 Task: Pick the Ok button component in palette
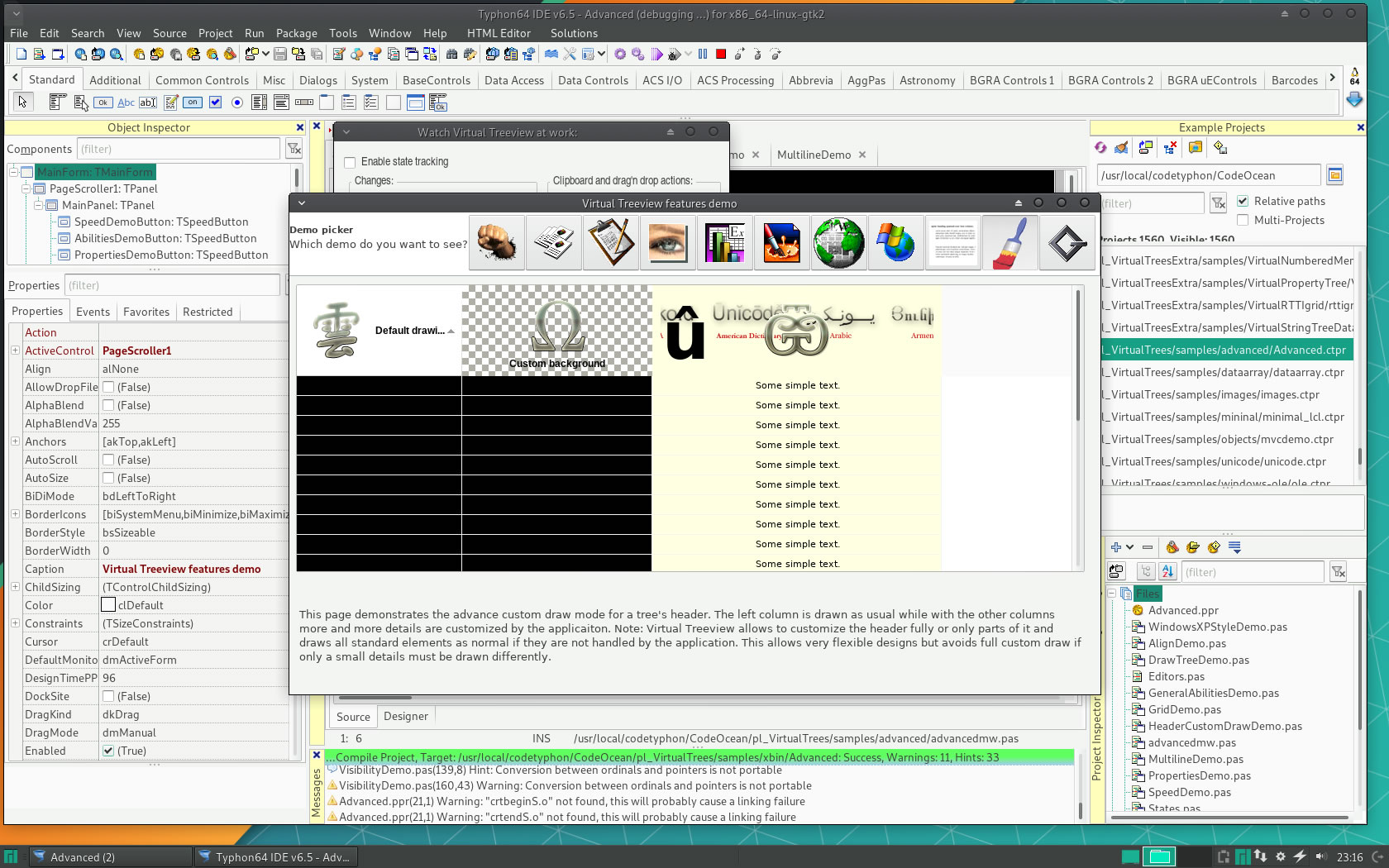[x=103, y=103]
